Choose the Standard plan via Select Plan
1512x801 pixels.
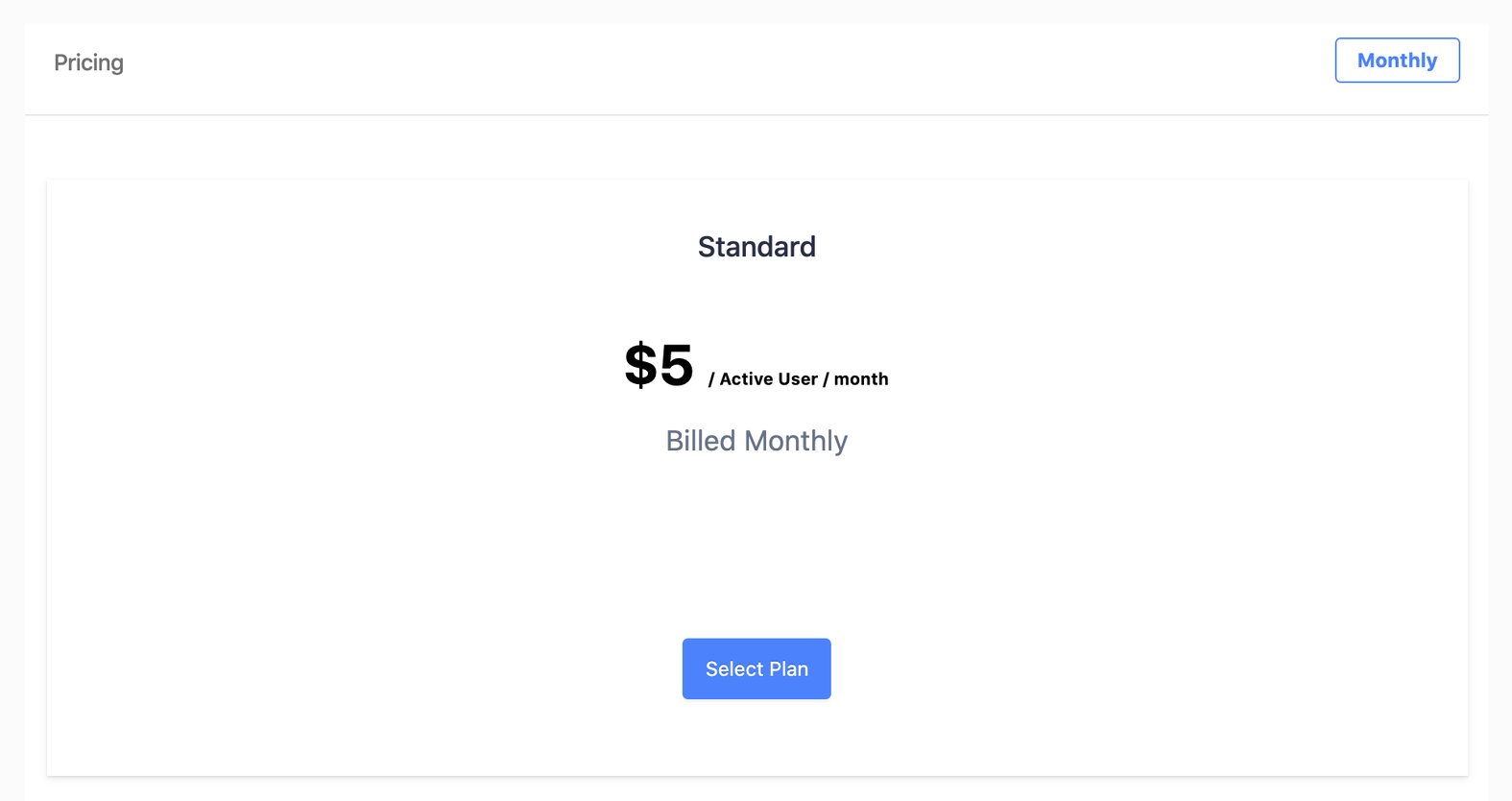click(x=756, y=668)
